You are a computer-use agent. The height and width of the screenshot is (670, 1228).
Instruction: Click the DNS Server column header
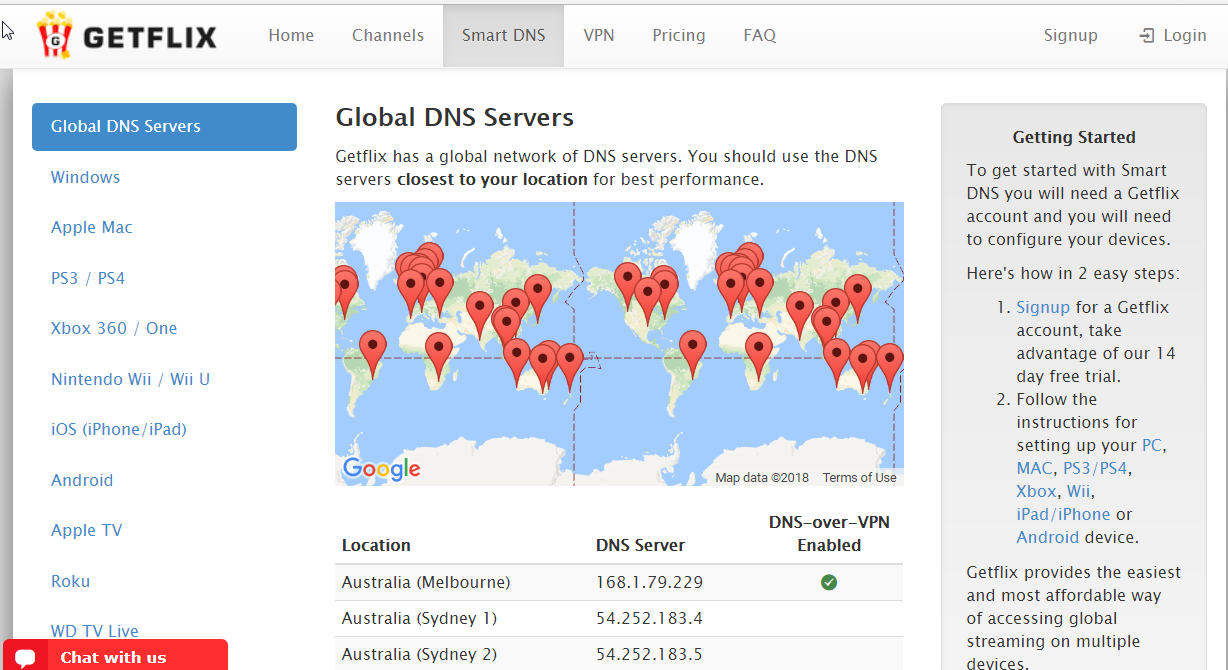pos(640,545)
